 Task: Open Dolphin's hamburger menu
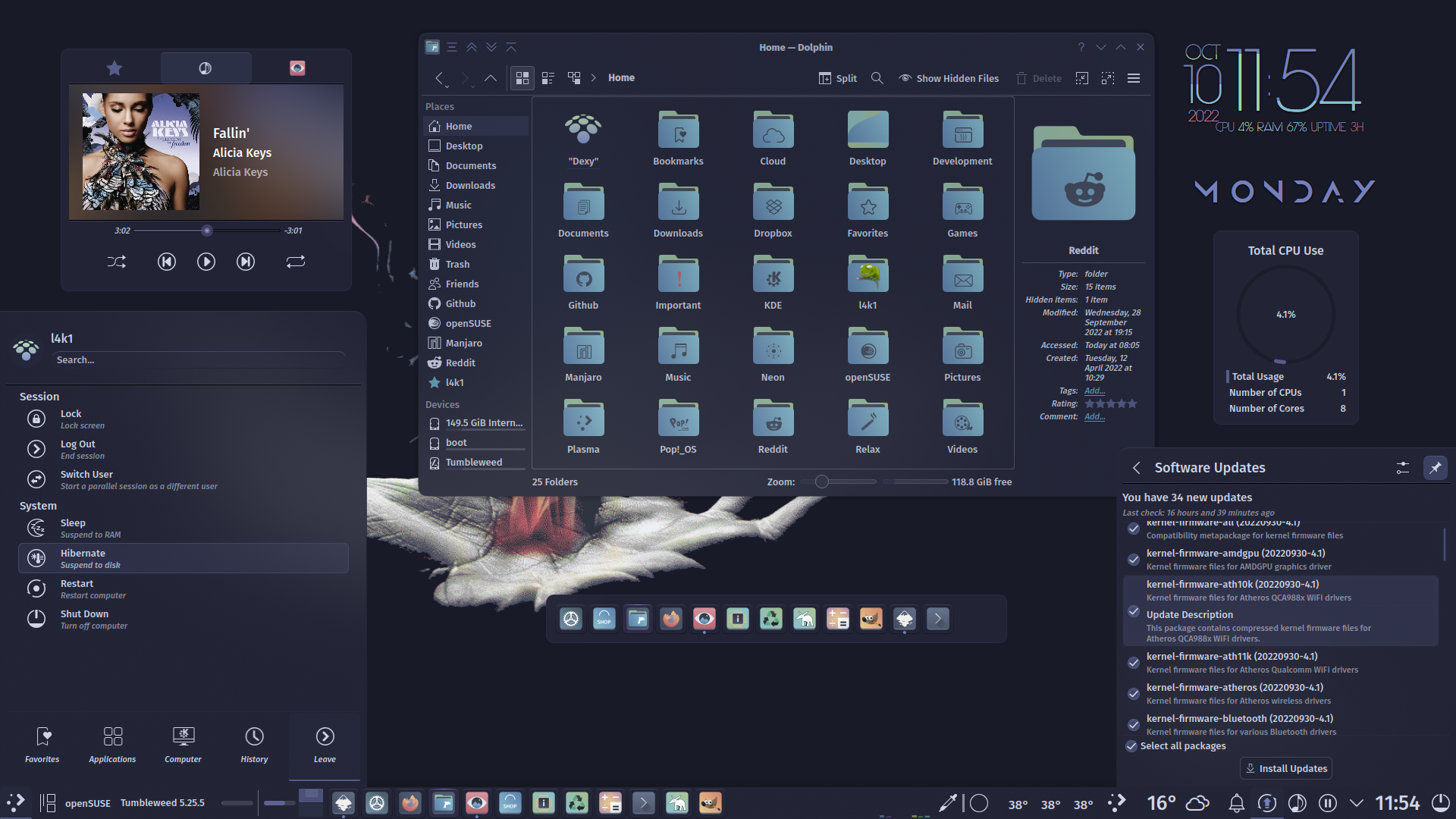[x=1134, y=78]
